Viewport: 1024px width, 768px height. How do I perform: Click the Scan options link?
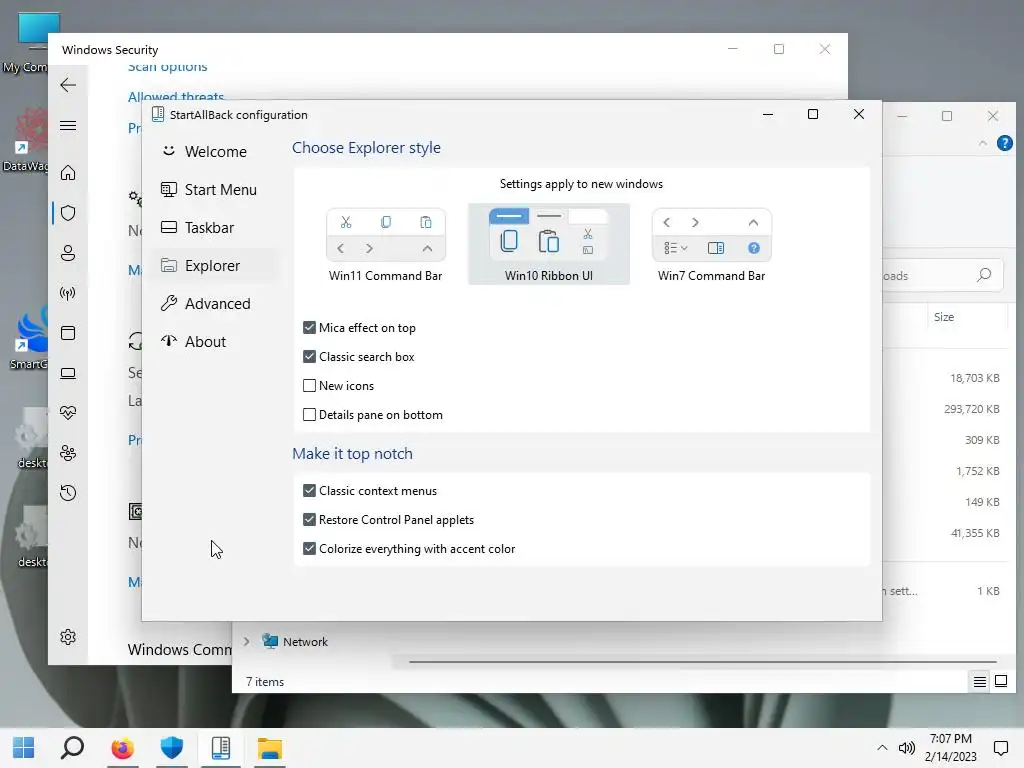tap(167, 67)
